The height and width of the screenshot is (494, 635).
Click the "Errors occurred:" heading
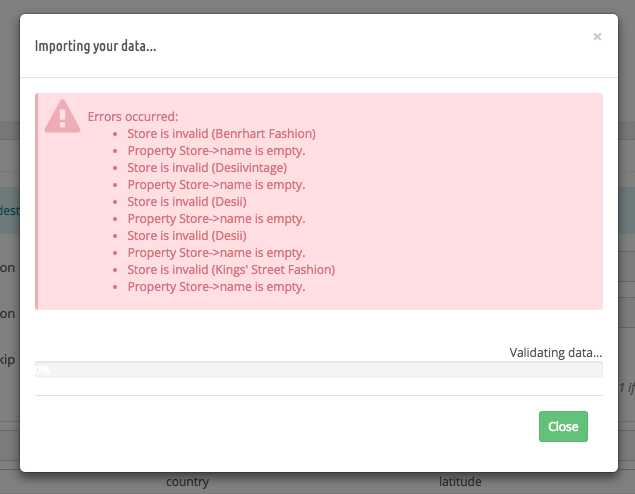pos(133,116)
